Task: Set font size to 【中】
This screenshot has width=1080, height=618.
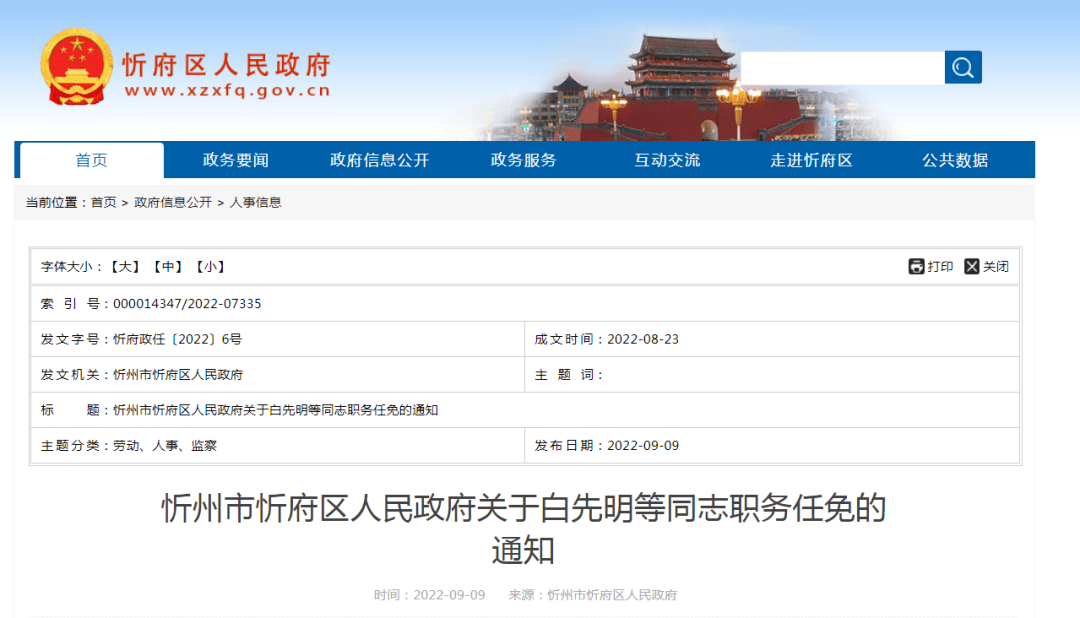Action: point(167,267)
